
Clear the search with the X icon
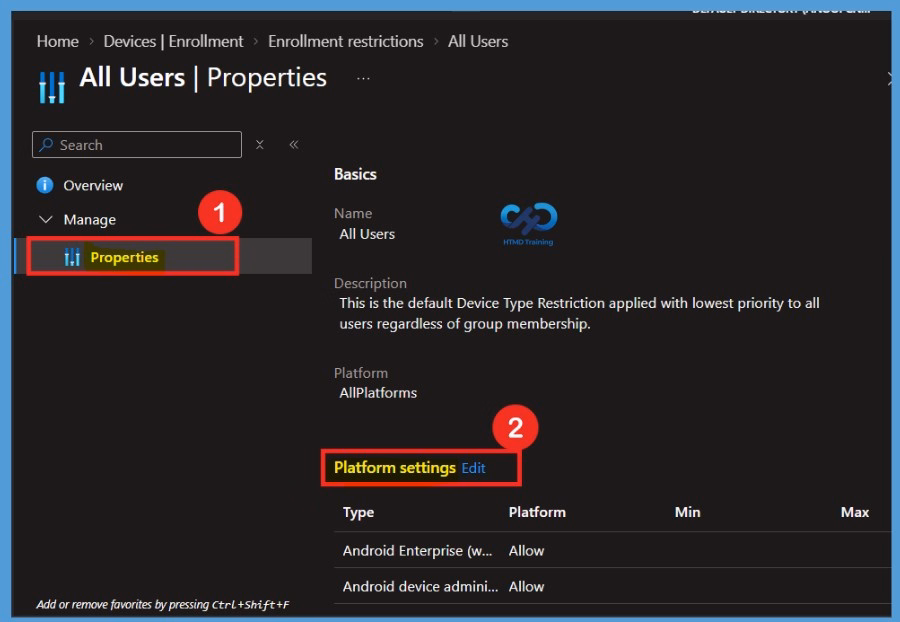259,145
